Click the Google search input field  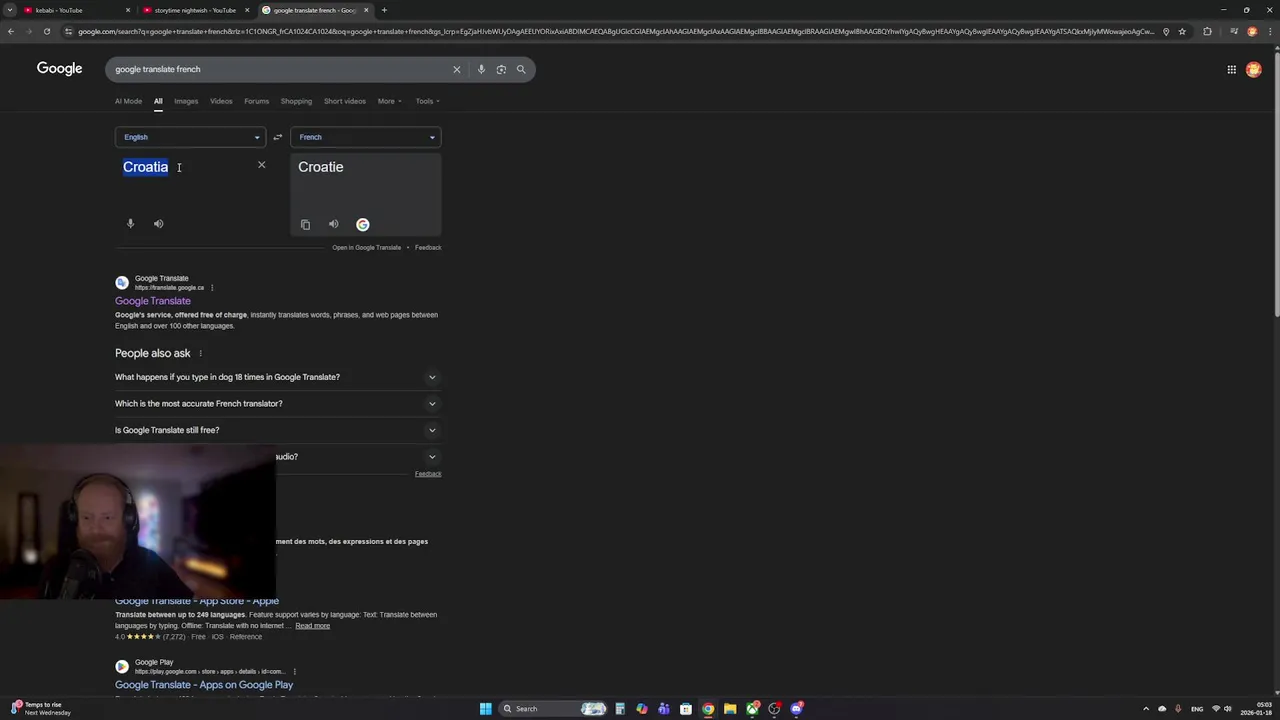280,69
